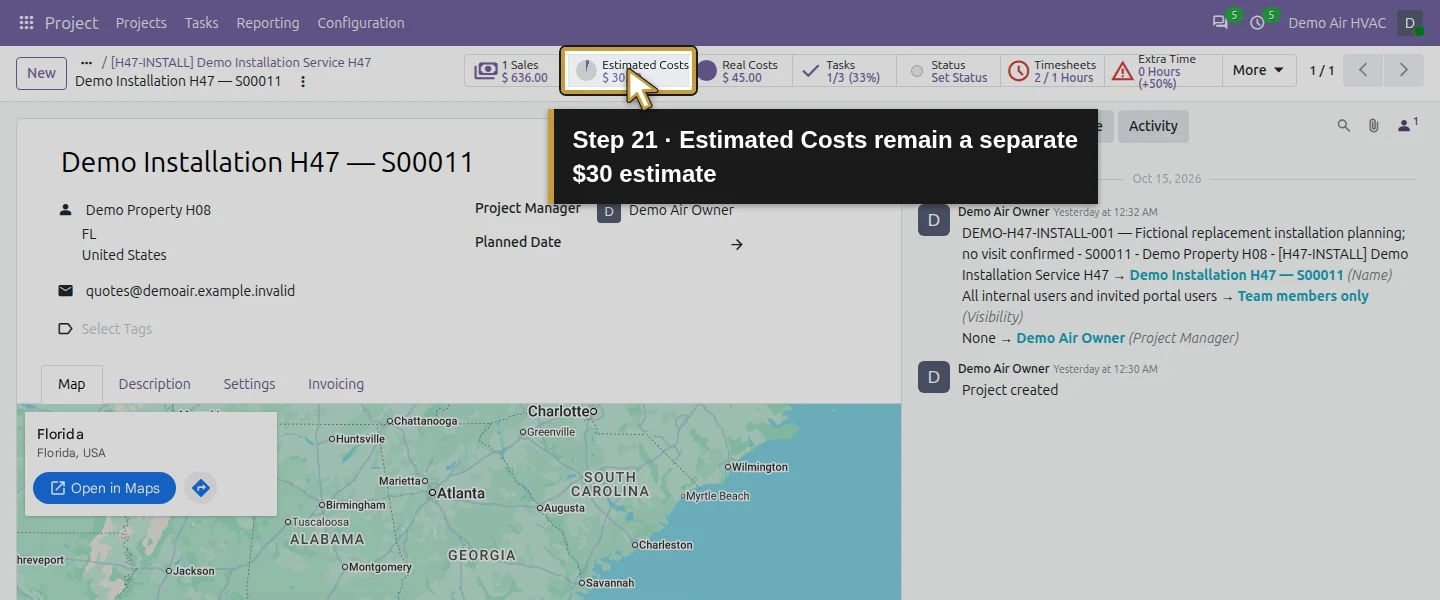Open the Extra Time warning stat
1440x600 pixels.
pyautogui.click(x=1163, y=71)
